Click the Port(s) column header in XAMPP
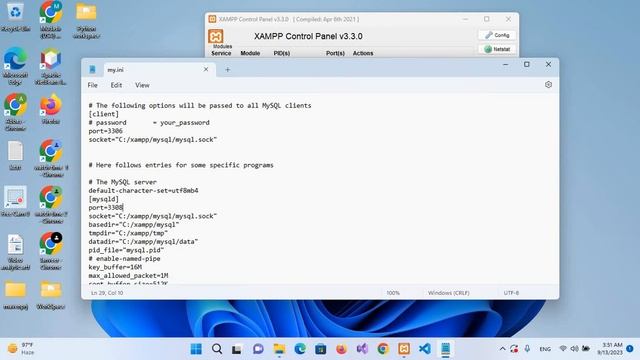Viewport: 640px width, 360px height. pos(335,53)
